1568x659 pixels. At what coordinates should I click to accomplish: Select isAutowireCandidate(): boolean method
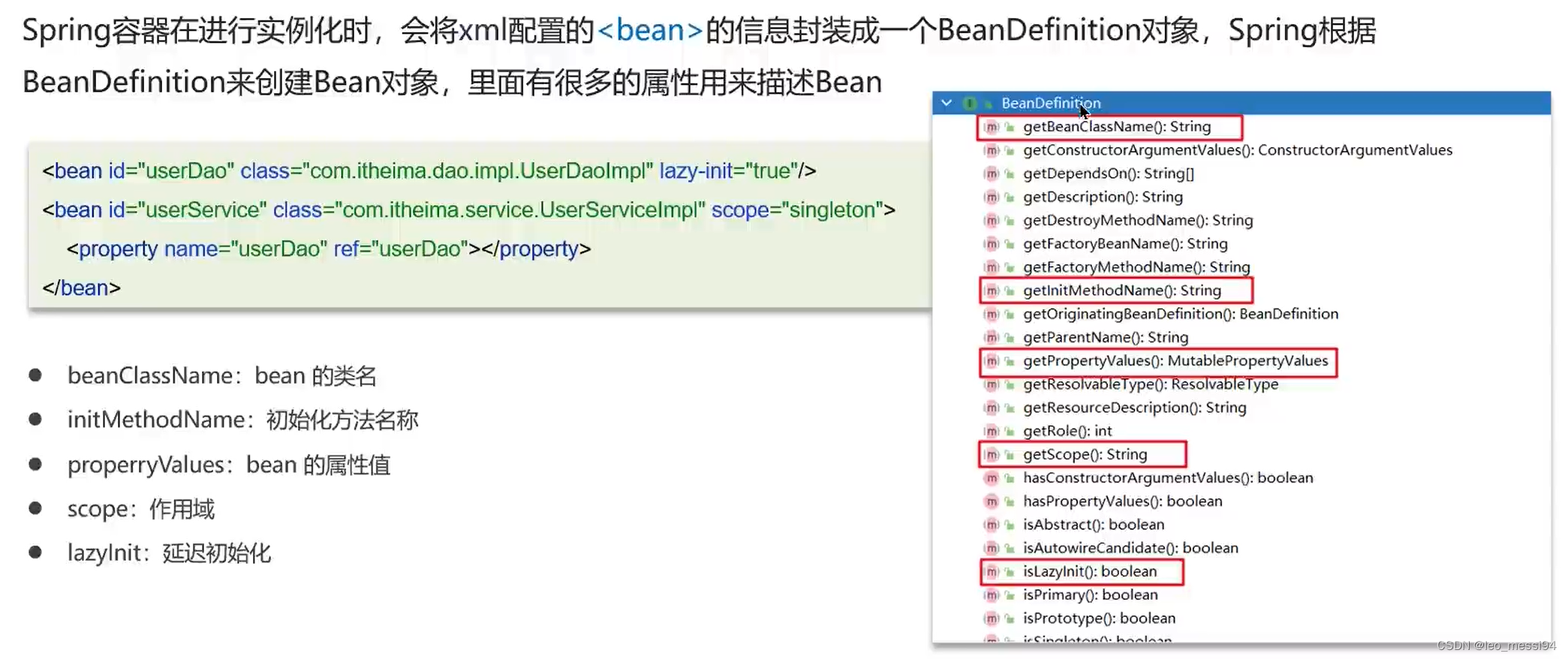1130,548
